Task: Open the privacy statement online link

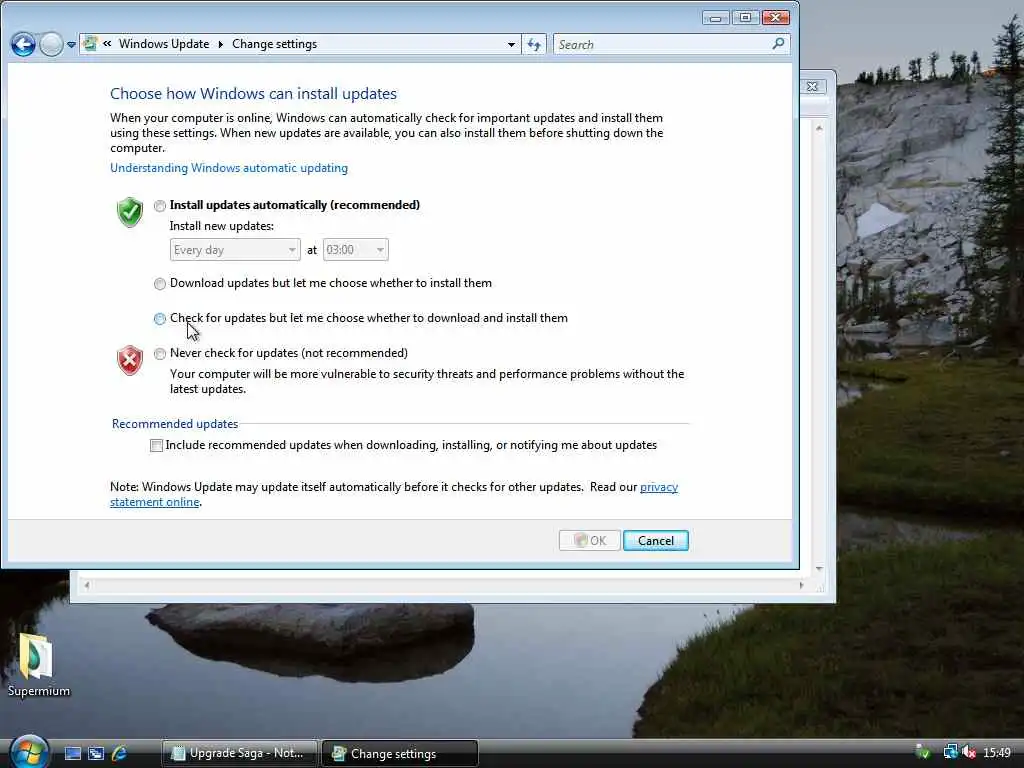Action: pyautogui.click(x=659, y=487)
